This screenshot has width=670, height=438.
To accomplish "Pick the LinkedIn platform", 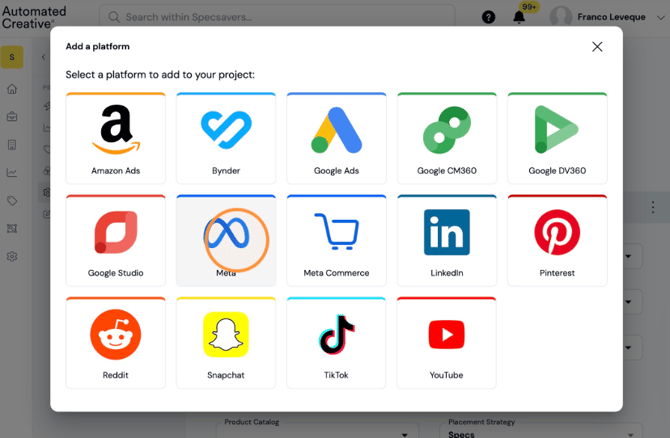I will click(x=447, y=241).
